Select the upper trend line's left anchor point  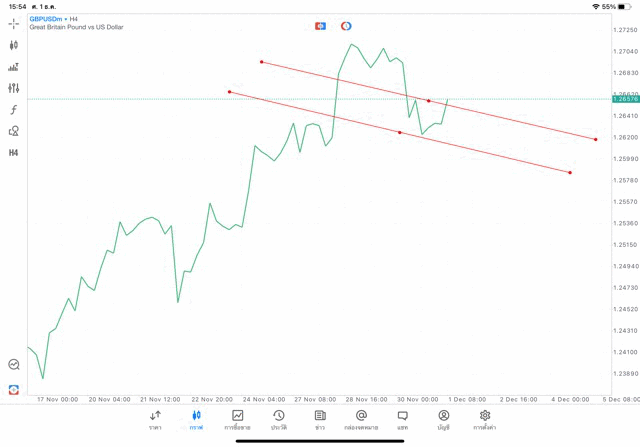coord(261,62)
